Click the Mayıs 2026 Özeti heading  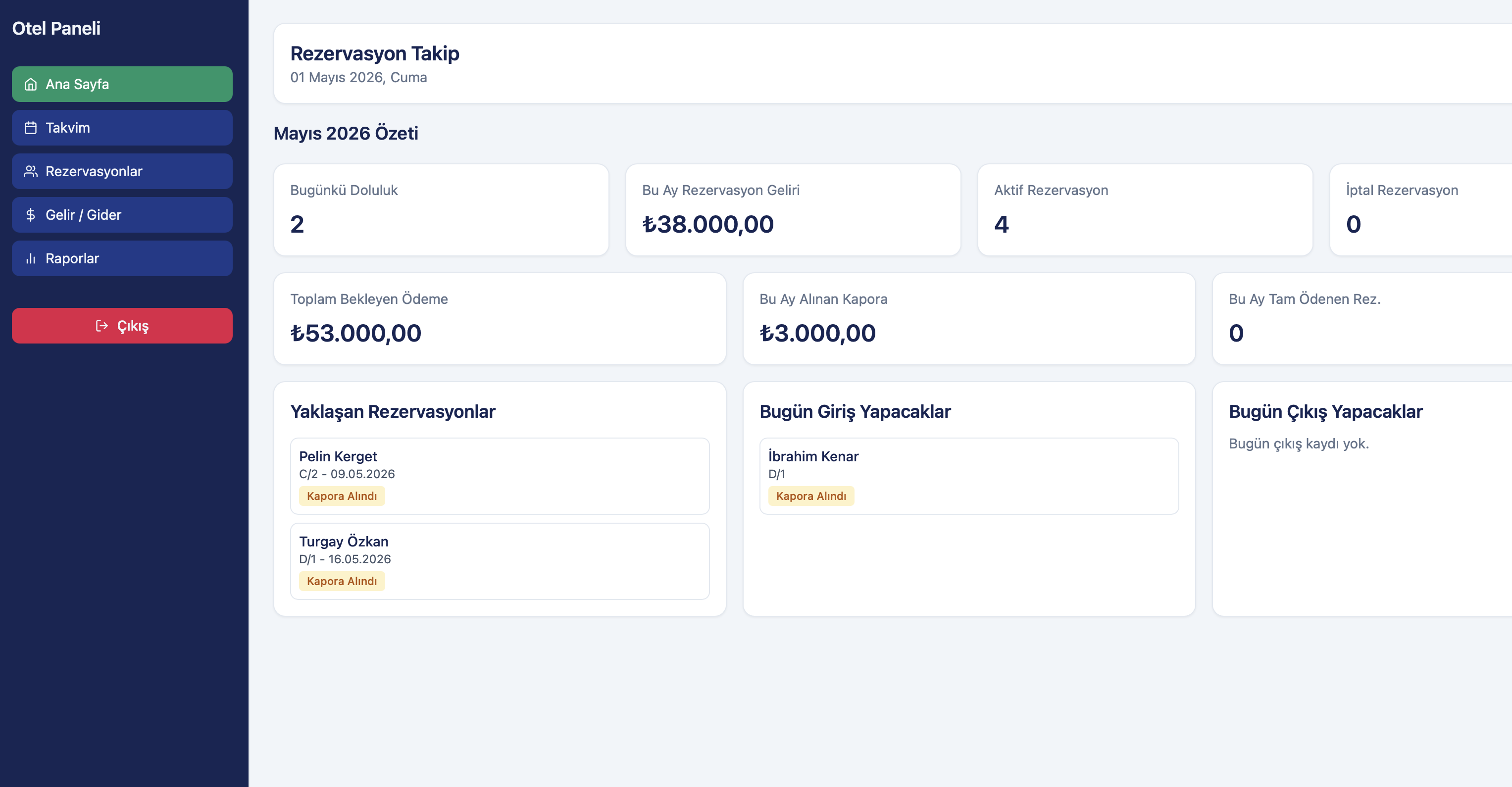pyautogui.click(x=346, y=133)
